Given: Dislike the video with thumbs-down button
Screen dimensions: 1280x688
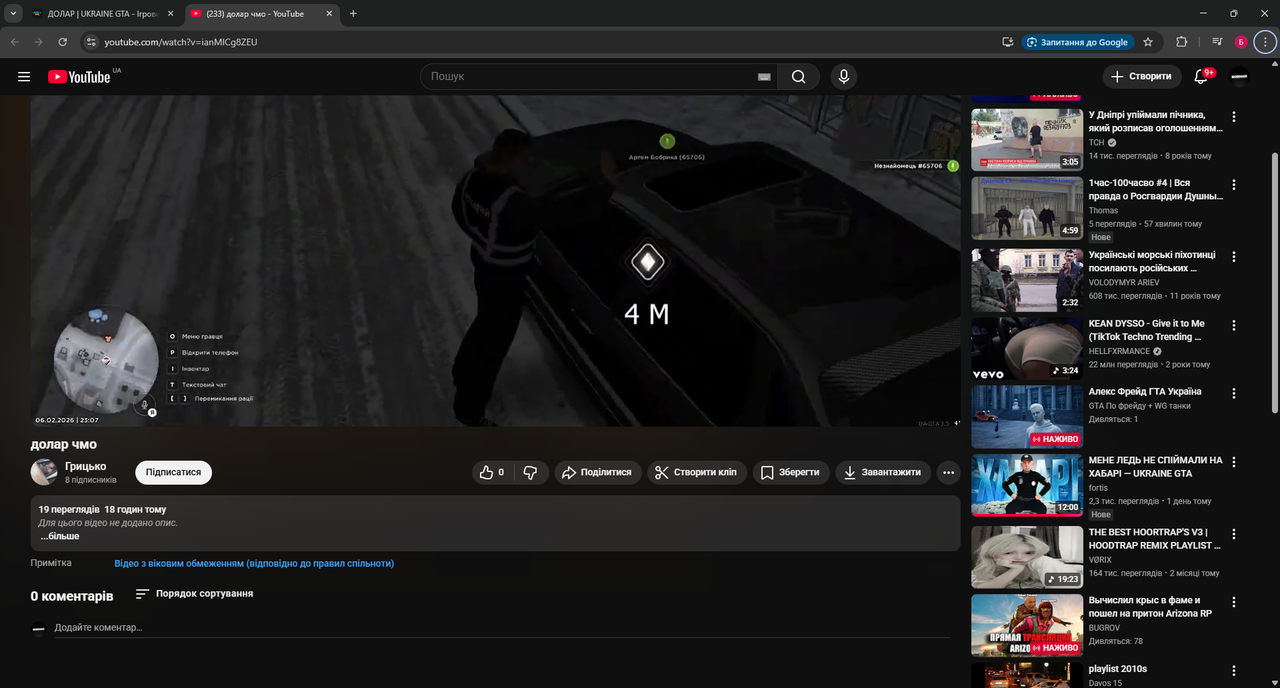Looking at the screenshot, I should click(531, 472).
